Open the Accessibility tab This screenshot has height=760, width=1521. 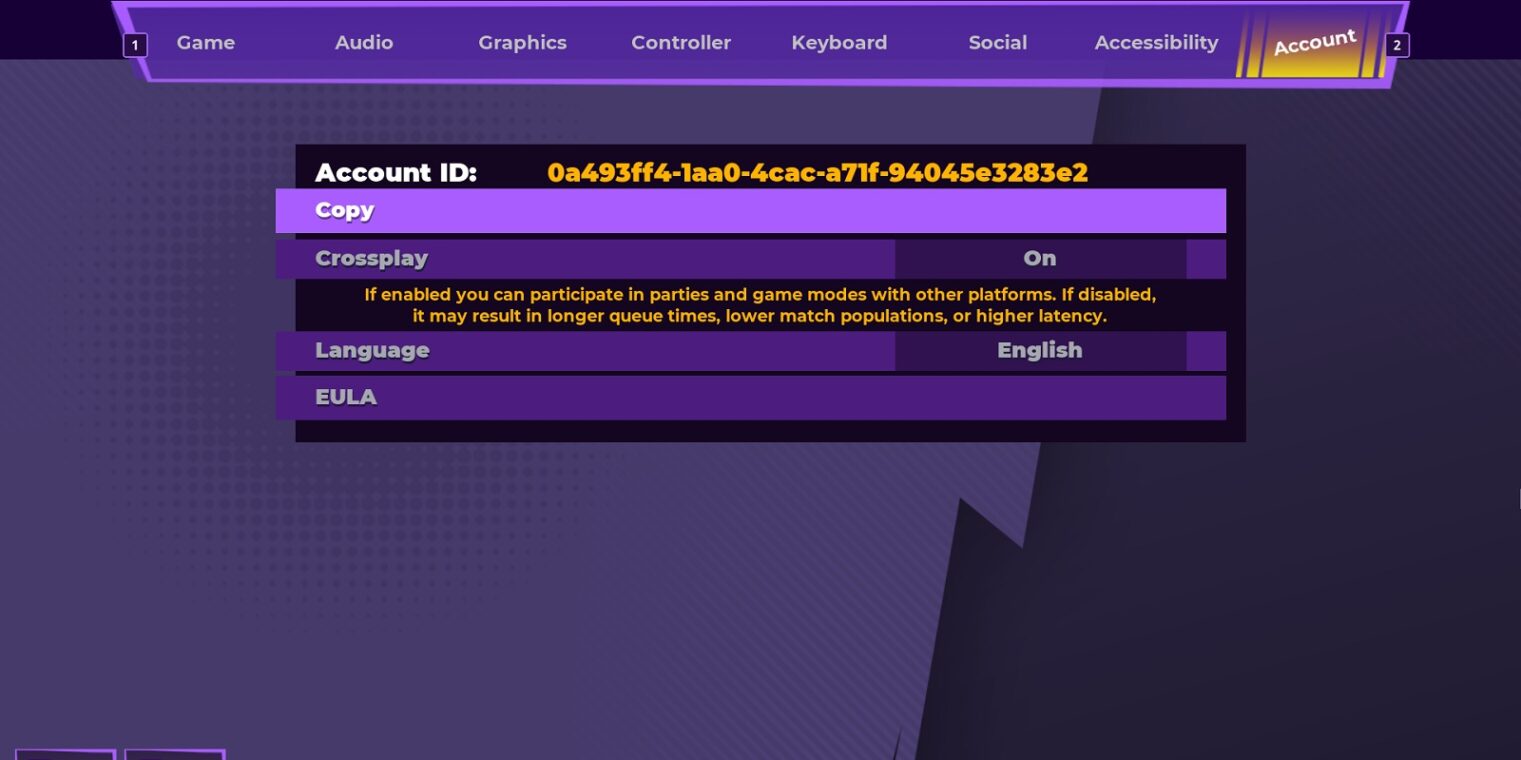click(1156, 43)
